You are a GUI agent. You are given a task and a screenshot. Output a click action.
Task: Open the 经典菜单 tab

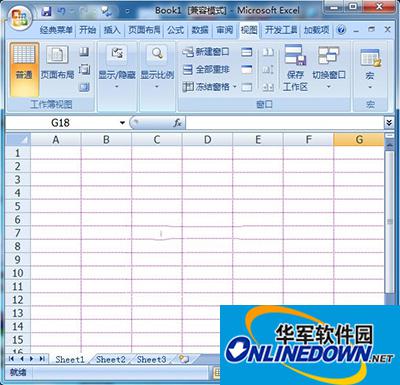tap(56, 30)
